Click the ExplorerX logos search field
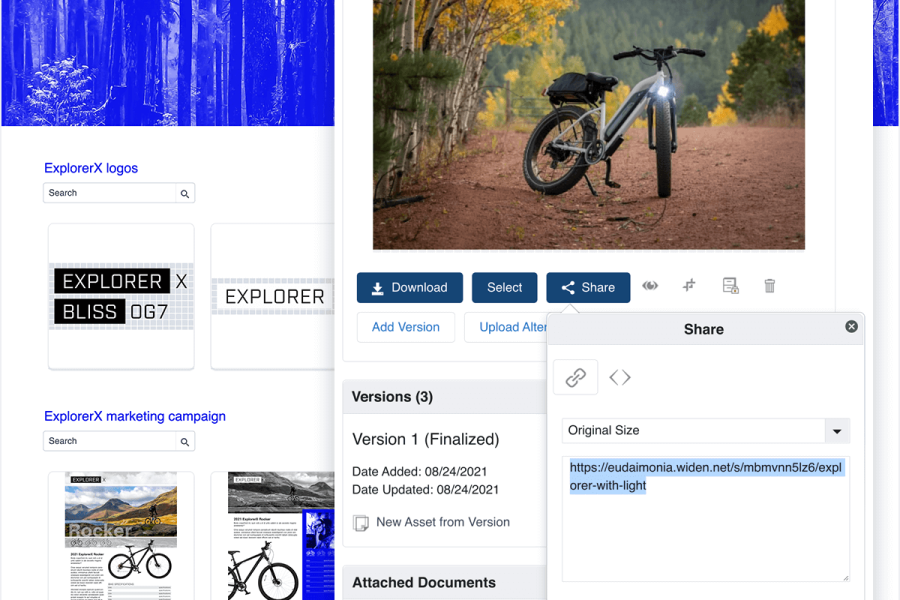The height and width of the screenshot is (600, 900). pyautogui.click(x=110, y=193)
